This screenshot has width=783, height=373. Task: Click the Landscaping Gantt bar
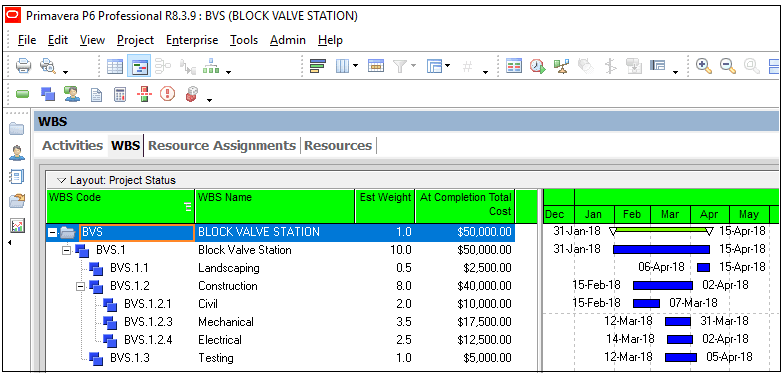click(703, 267)
